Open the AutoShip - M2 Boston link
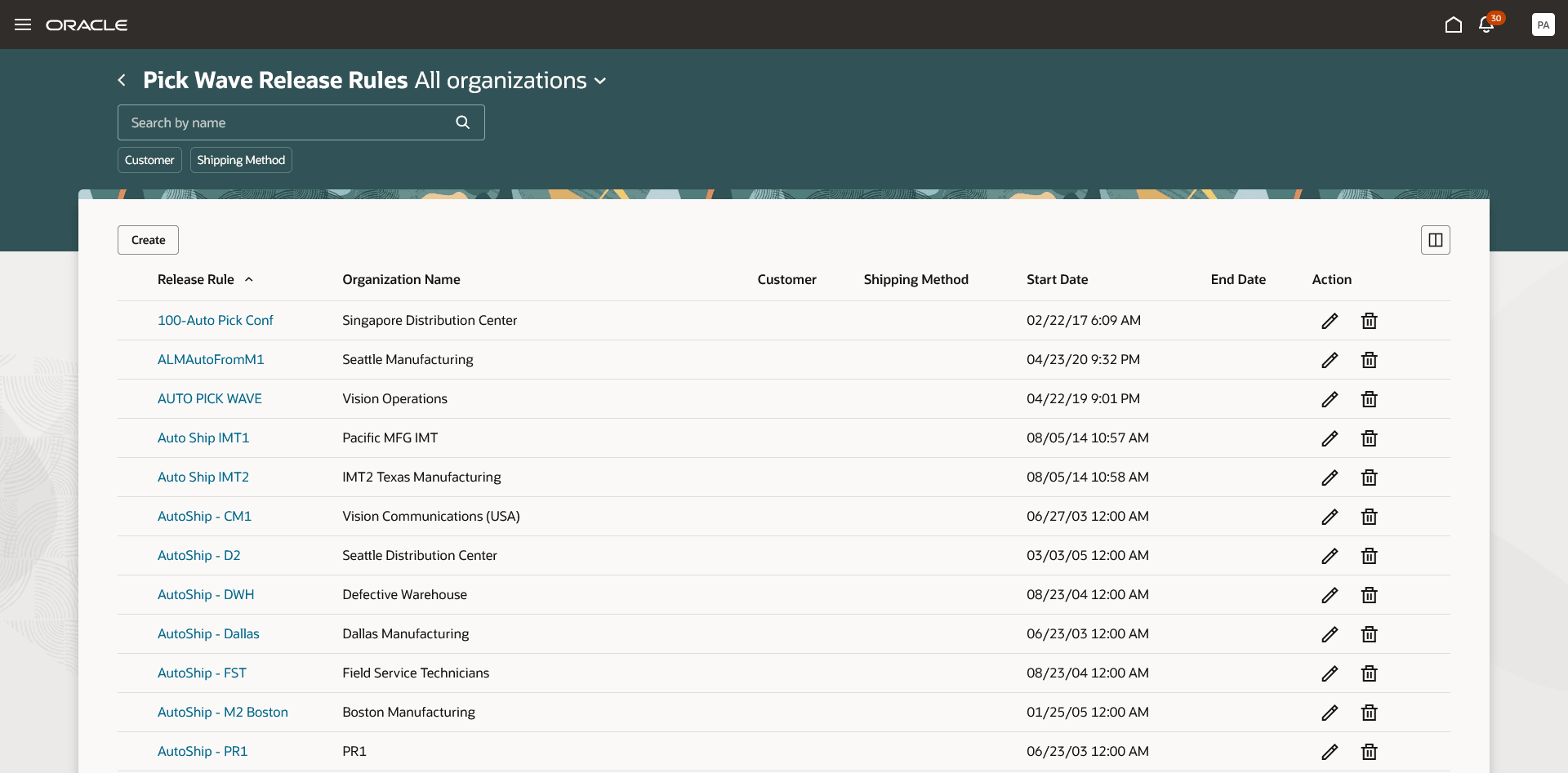Viewport: 1568px width, 773px height. 222,712
